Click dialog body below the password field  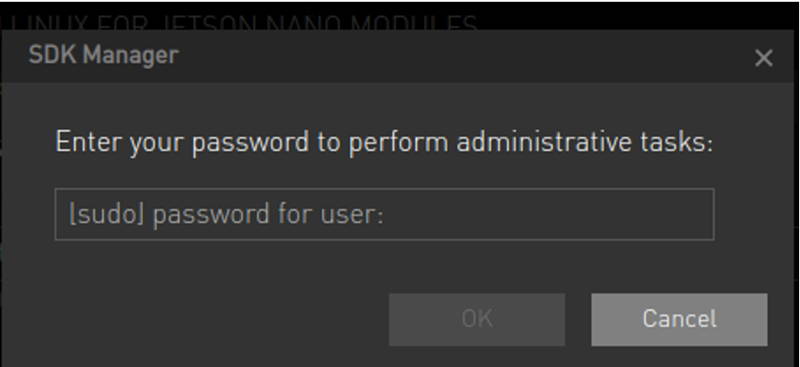pos(384,265)
